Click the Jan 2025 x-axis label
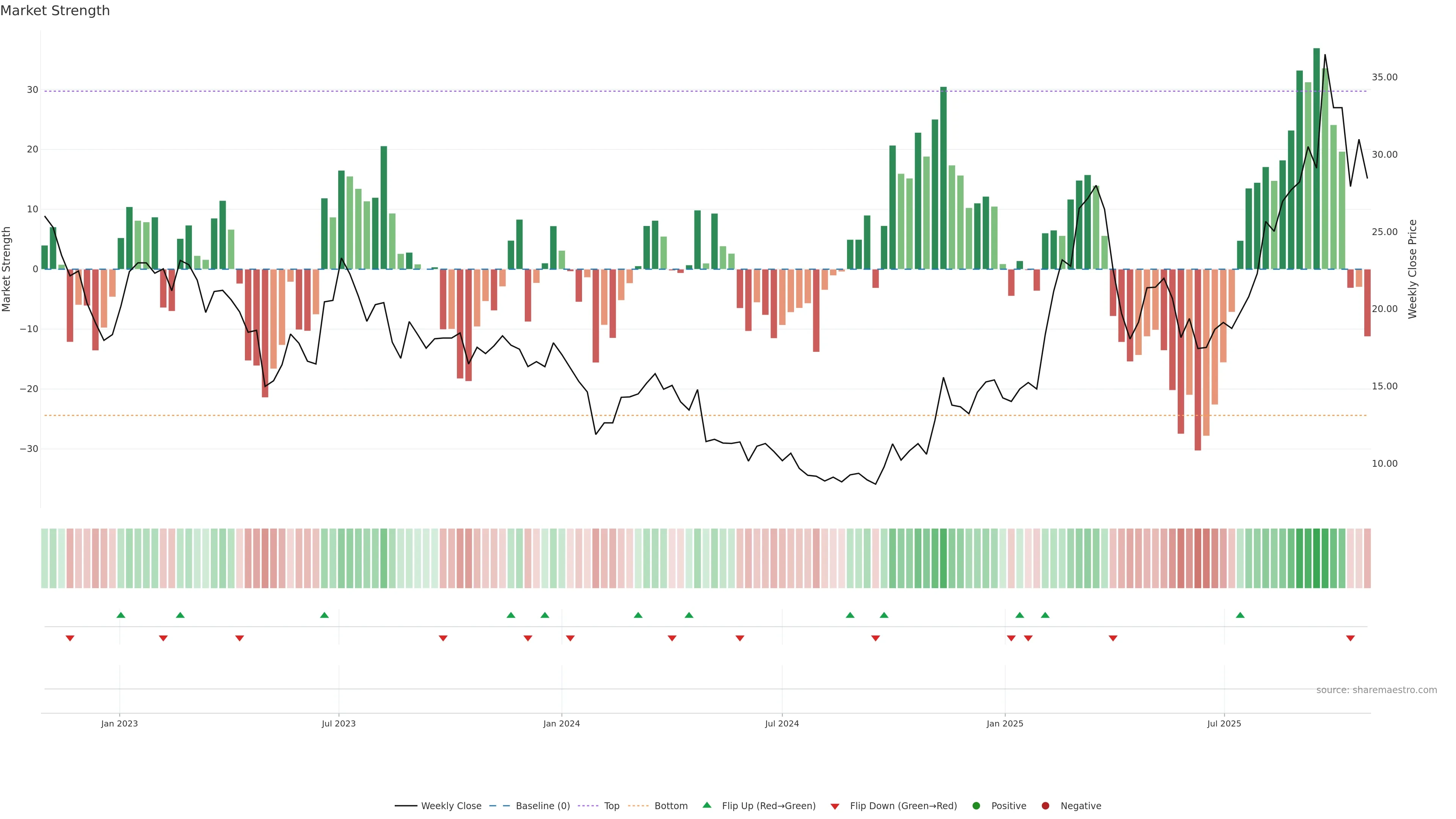This screenshot has height=819, width=1456. point(1004,723)
